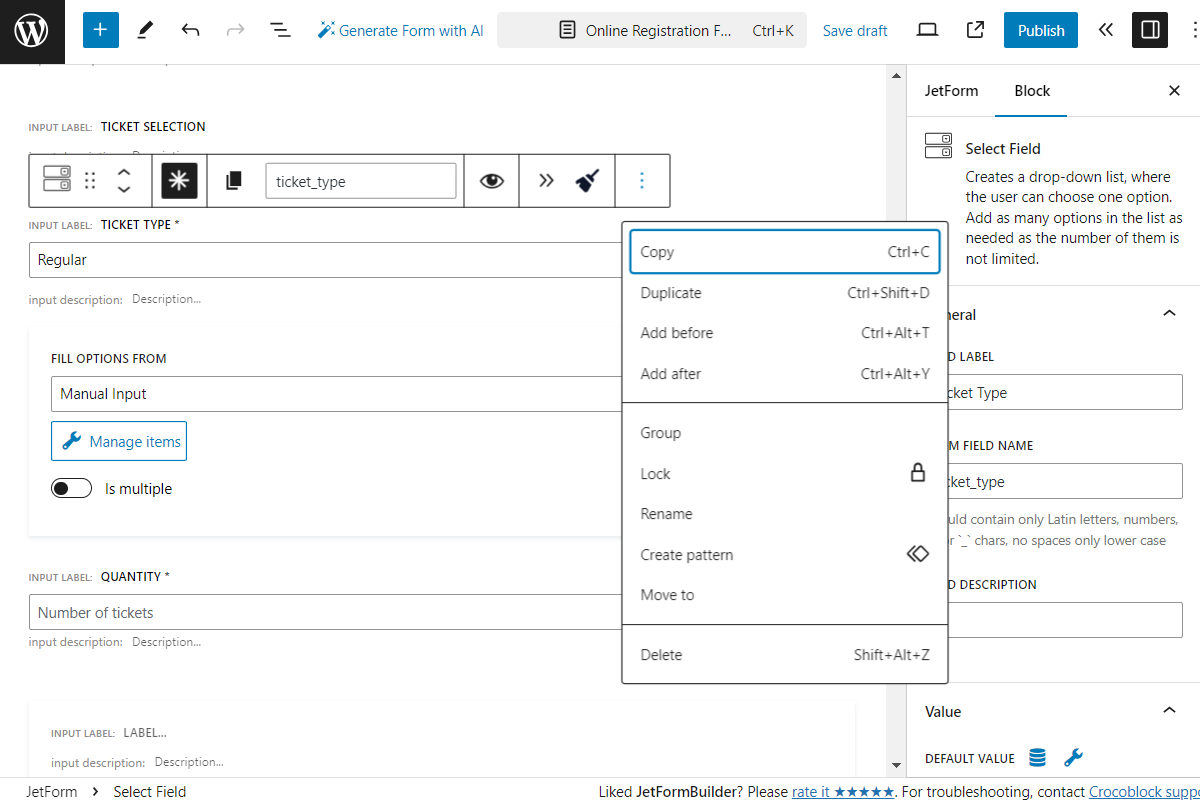Click the lock icon beside Lock
Viewport: 1200px width, 800px height.
tap(918, 473)
